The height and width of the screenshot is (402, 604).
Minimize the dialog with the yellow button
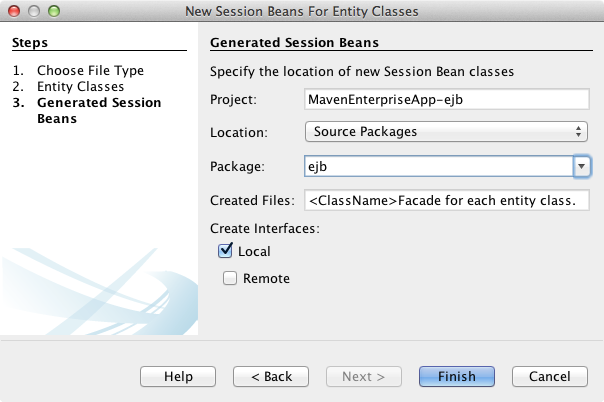coord(33,11)
